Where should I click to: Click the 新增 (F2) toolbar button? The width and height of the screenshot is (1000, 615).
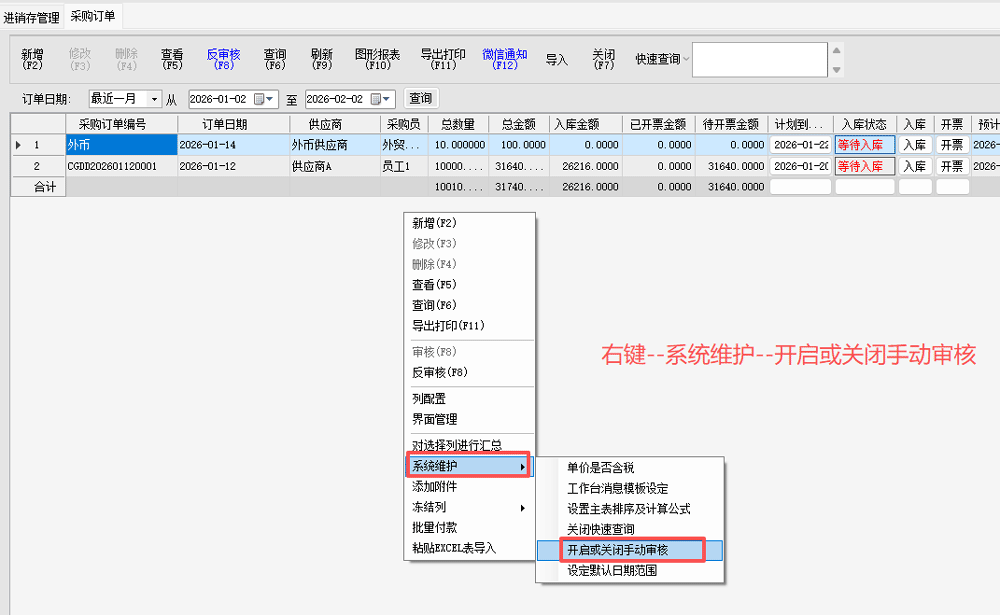pyautogui.click(x=32, y=59)
